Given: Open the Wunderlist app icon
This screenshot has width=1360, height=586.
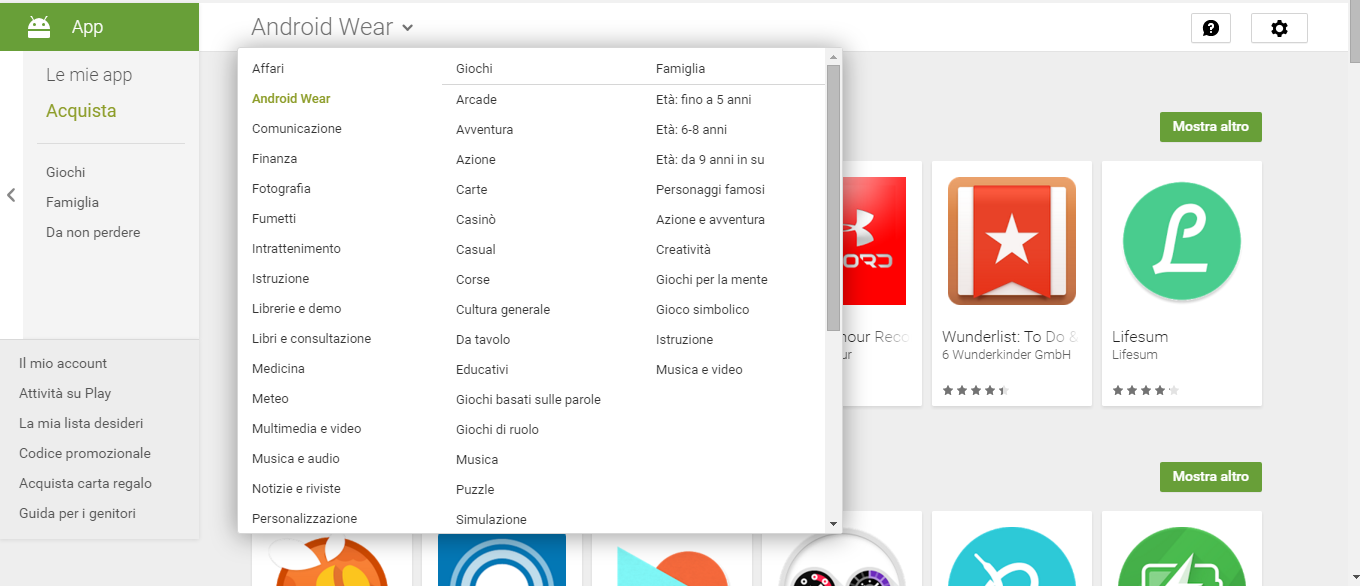Looking at the screenshot, I should click(1012, 241).
